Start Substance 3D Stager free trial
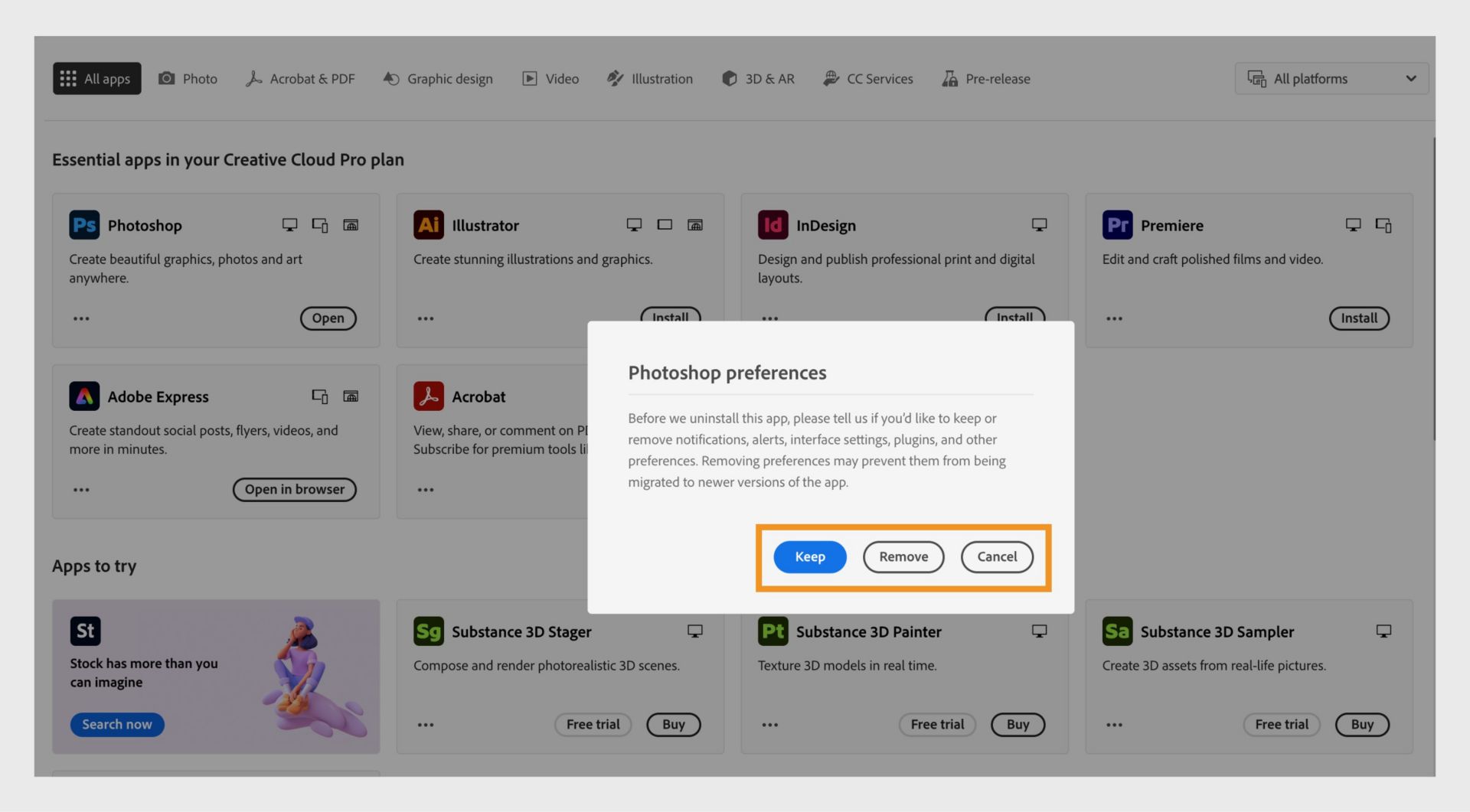Viewport: 1470px width, 812px height. click(593, 725)
